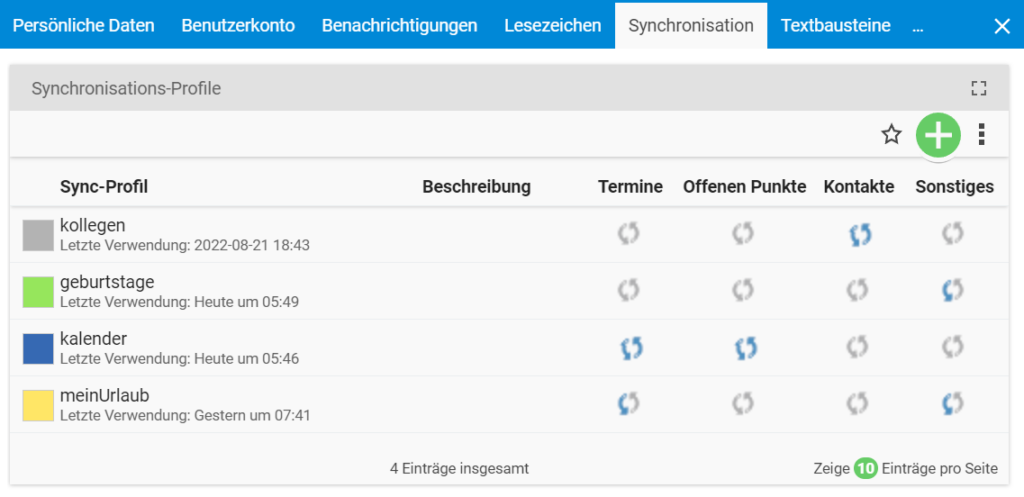Open the Benutzerkonto tab
This screenshot has width=1024, height=497.
pyautogui.click(x=238, y=26)
